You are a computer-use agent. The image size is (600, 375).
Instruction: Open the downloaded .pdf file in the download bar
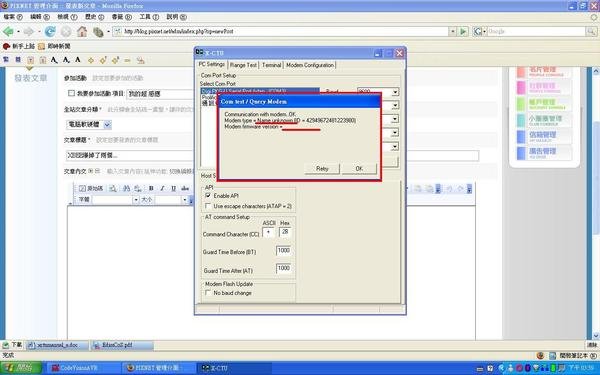[122, 345]
